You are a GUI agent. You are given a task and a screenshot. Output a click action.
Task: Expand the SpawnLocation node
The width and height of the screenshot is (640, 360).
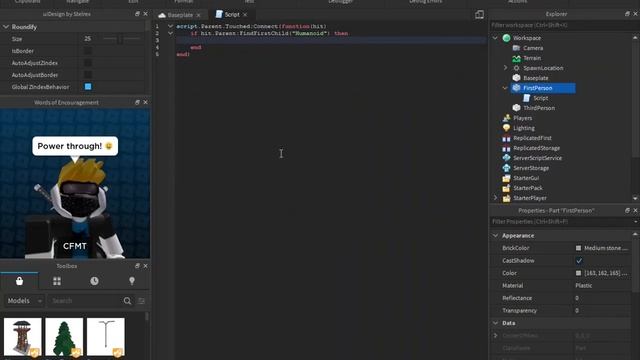point(505,68)
